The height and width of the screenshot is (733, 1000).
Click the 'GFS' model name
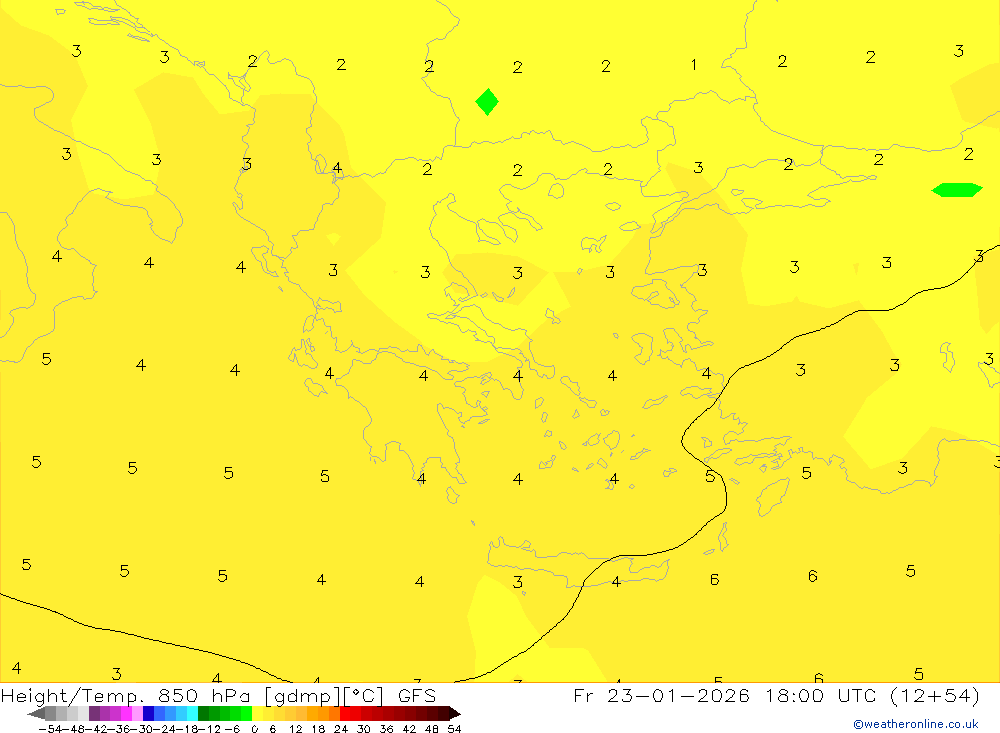pyautogui.click(x=416, y=696)
